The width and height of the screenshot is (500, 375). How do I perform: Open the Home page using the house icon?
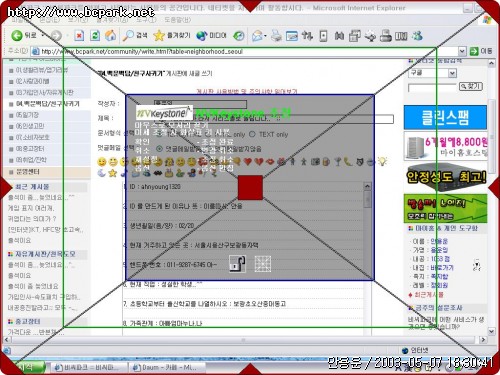pos(111,35)
